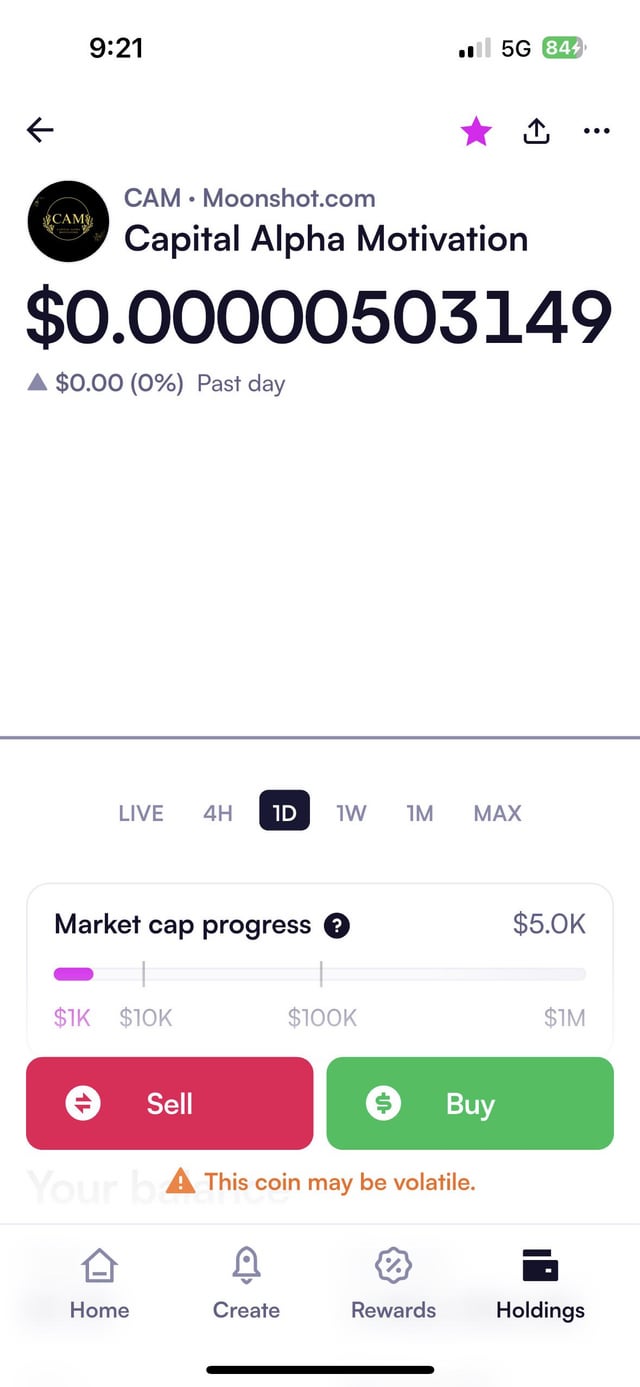Open market cap progress help icon
640x1387 pixels.
click(337, 926)
